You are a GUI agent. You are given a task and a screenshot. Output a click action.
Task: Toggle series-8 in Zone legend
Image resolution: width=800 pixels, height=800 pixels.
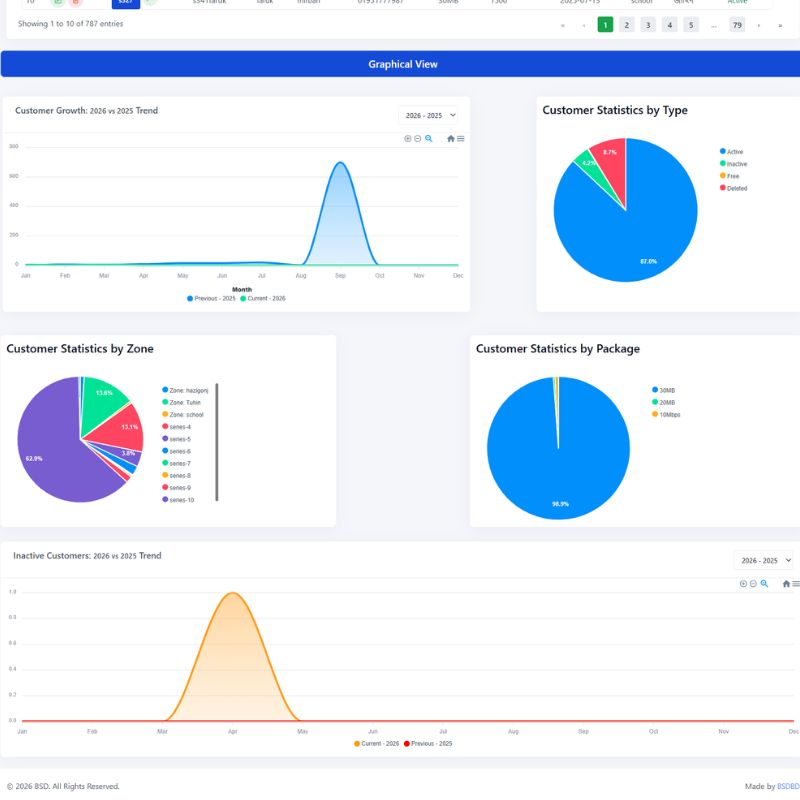coord(177,476)
